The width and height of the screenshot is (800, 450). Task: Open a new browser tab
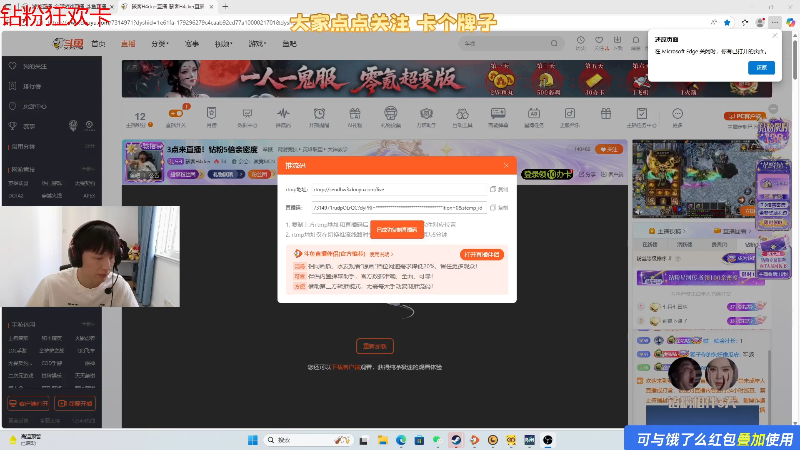tap(225, 7)
